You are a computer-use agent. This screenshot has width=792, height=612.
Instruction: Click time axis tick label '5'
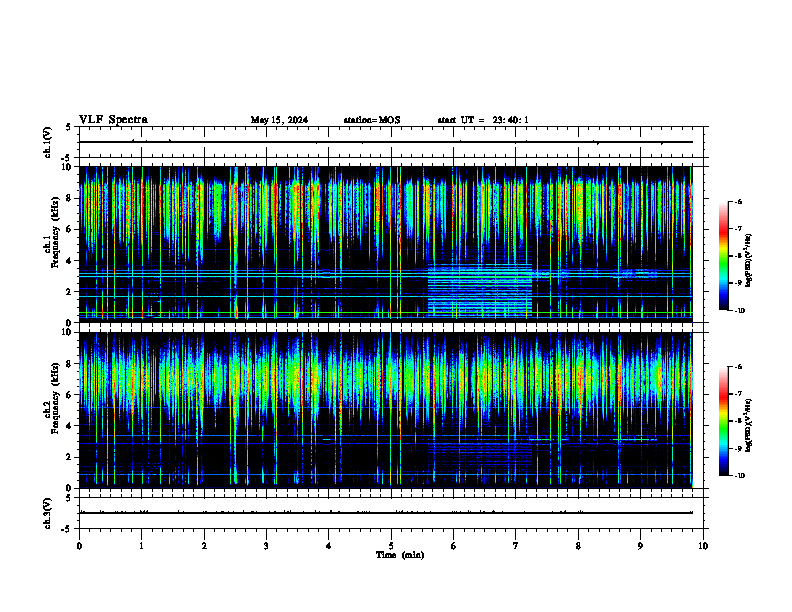coord(391,546)
